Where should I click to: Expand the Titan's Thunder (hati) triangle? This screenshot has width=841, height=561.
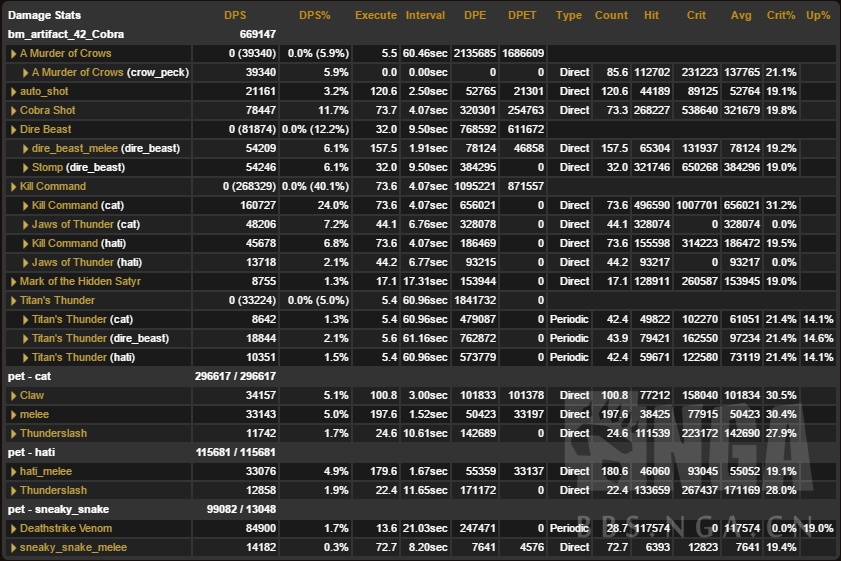[x=25, y=358]
